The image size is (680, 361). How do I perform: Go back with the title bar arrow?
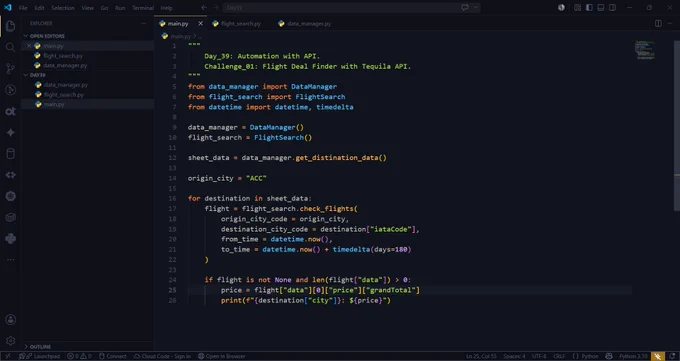[x=204, y=8]
